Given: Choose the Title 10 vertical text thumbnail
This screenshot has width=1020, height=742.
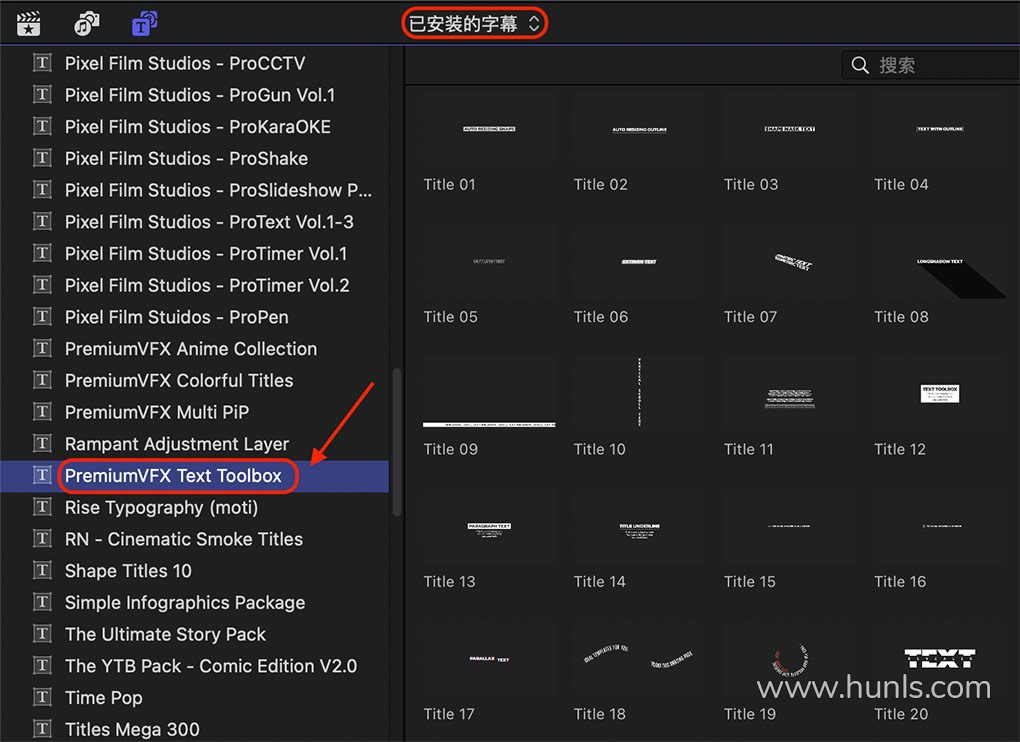Looking at the screenshot, I should tap(639, 394).
